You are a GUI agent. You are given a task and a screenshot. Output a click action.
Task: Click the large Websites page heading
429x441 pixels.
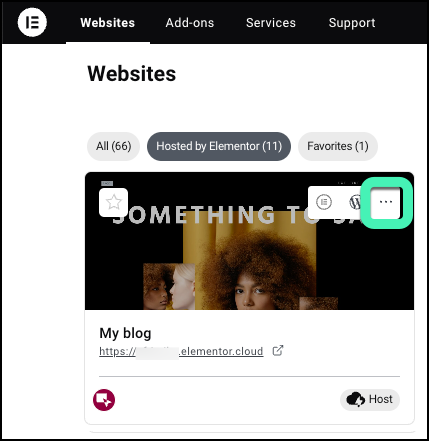click(x=132, y=73)
